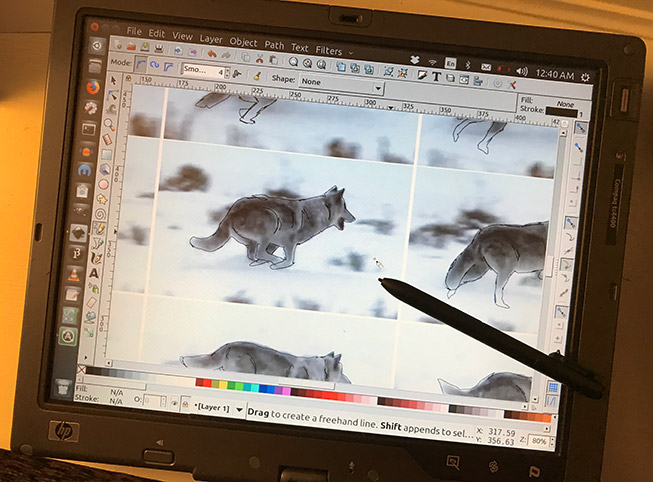
Task: Click the vertical scrollbar of the canvas
Action: (x=550, y=267)
